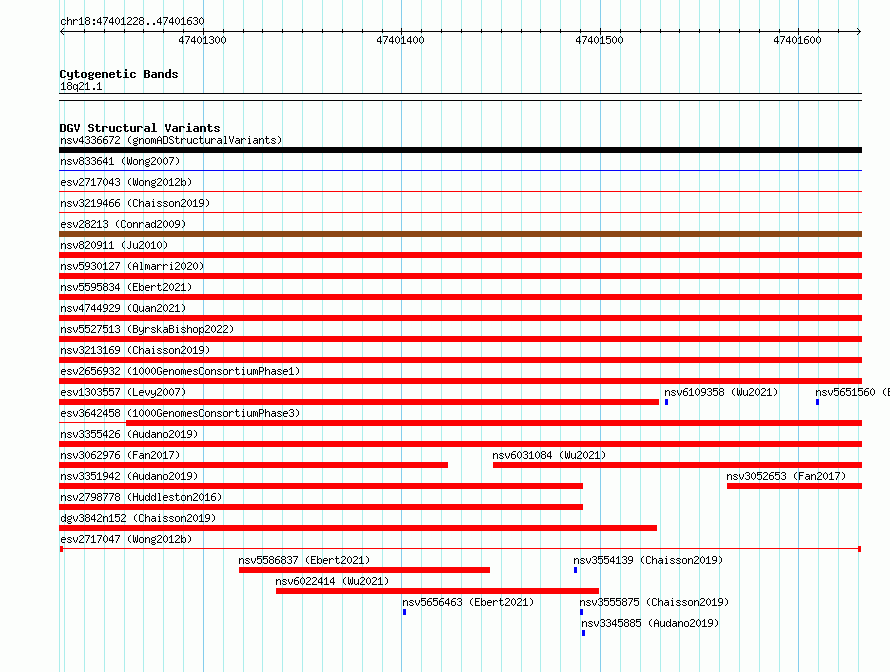890x672 pixels.
Task: Open variant dgv3842n152 (Chaisson2019)
Action: coord(138,518)
